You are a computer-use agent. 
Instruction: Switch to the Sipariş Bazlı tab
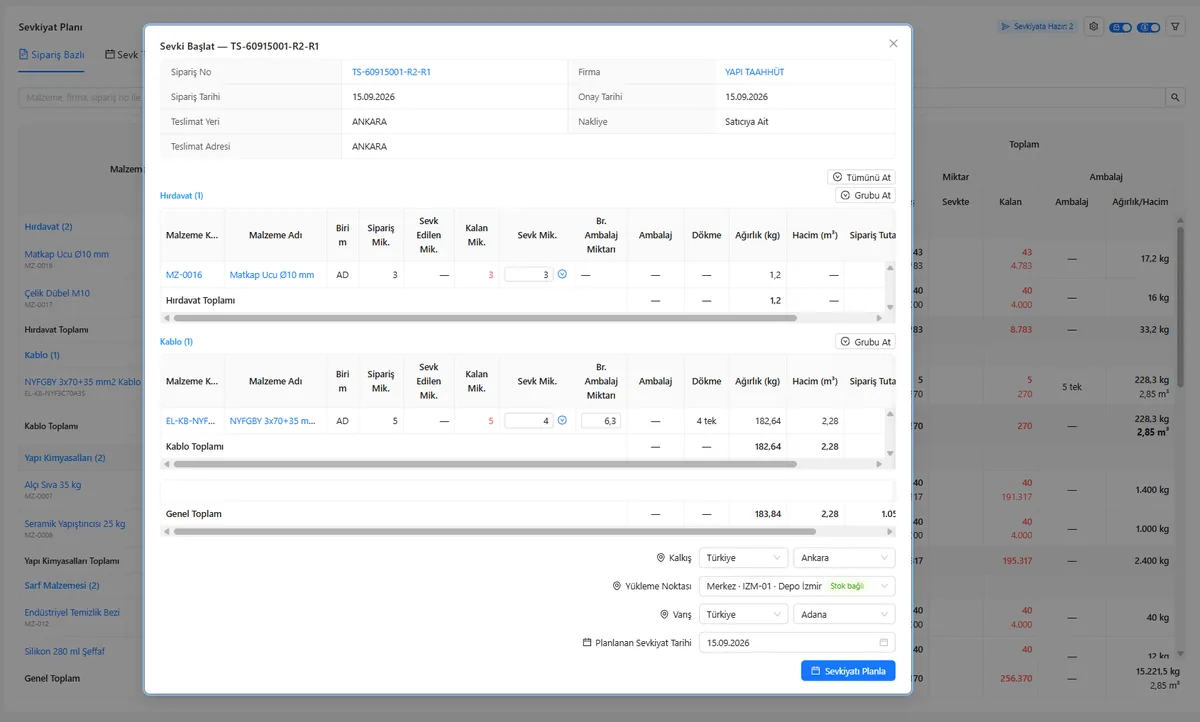(x=51, y=55)
